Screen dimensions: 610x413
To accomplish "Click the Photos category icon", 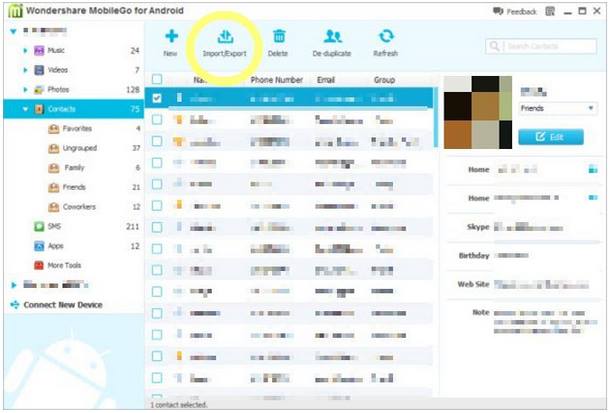I will point(39,90).
